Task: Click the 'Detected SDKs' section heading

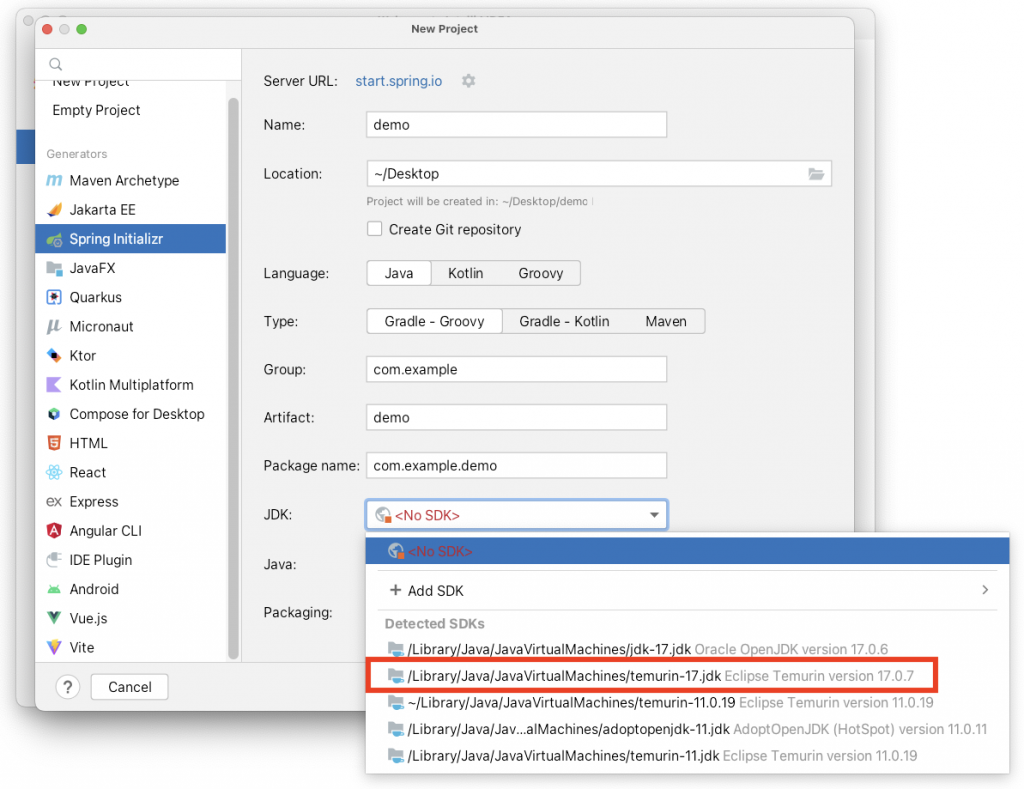Action: click(434, 624)
